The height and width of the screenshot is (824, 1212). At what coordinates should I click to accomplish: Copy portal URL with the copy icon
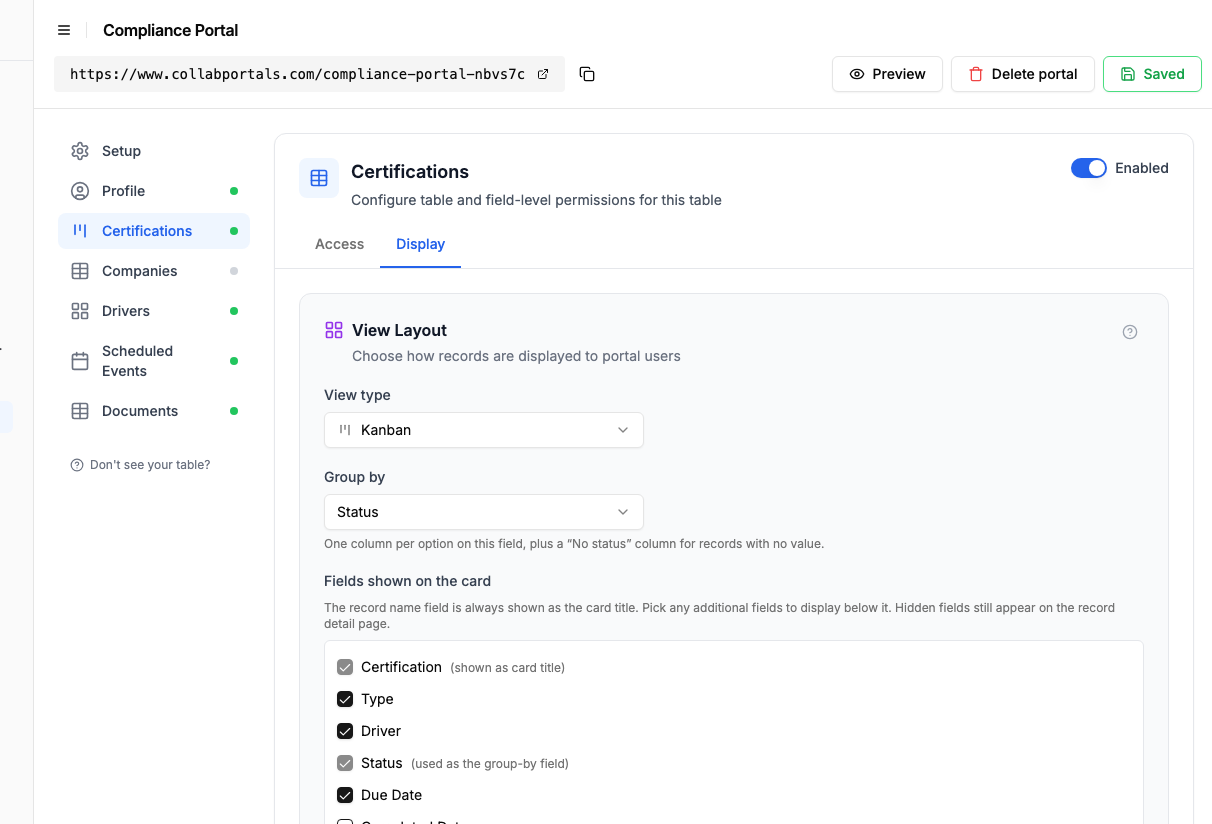587,74
